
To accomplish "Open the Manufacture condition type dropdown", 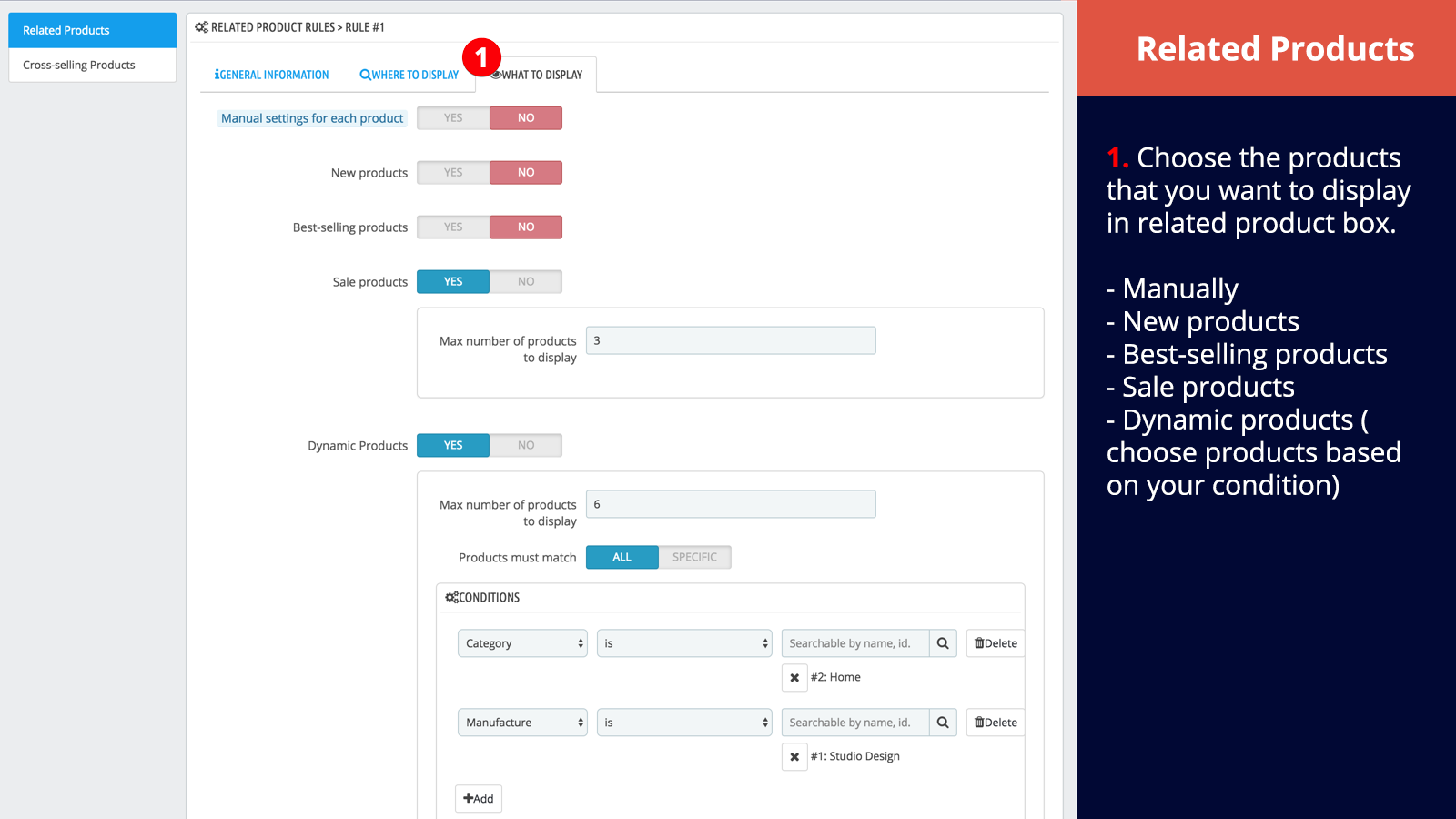I will 522,723.
